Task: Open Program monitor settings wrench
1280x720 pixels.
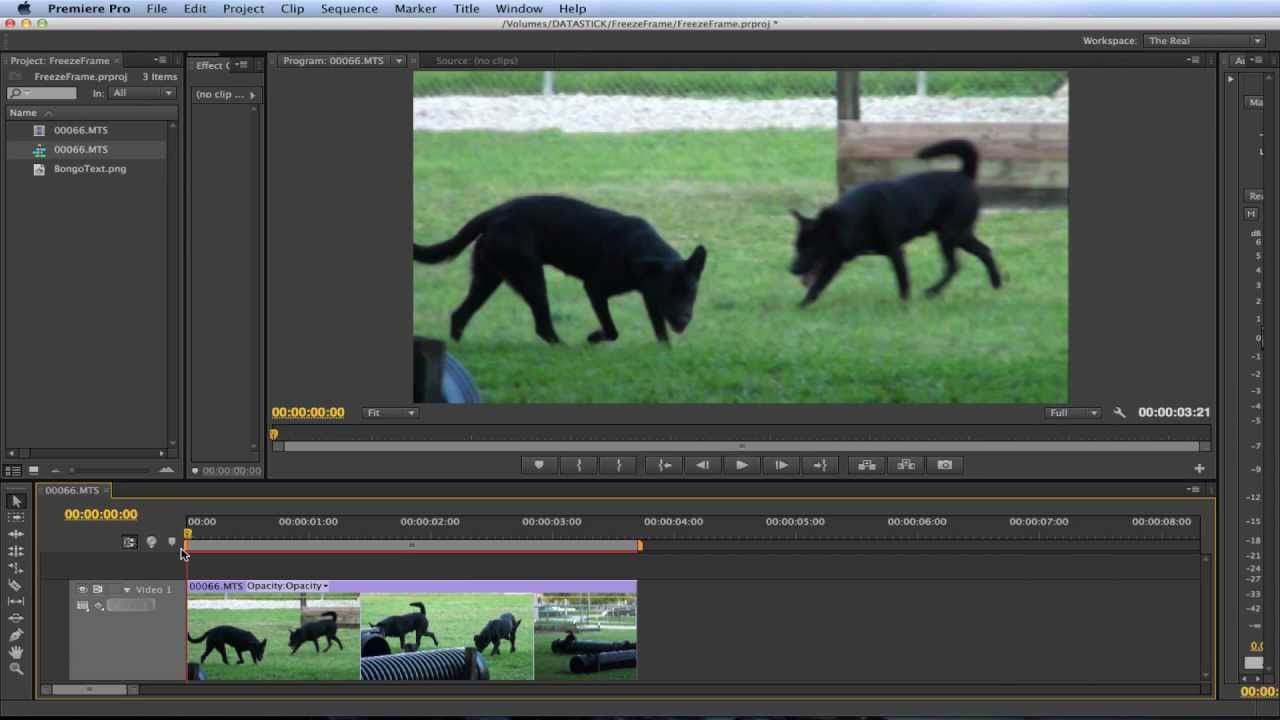Action: pyautogui.click(x=1119, y=412)
